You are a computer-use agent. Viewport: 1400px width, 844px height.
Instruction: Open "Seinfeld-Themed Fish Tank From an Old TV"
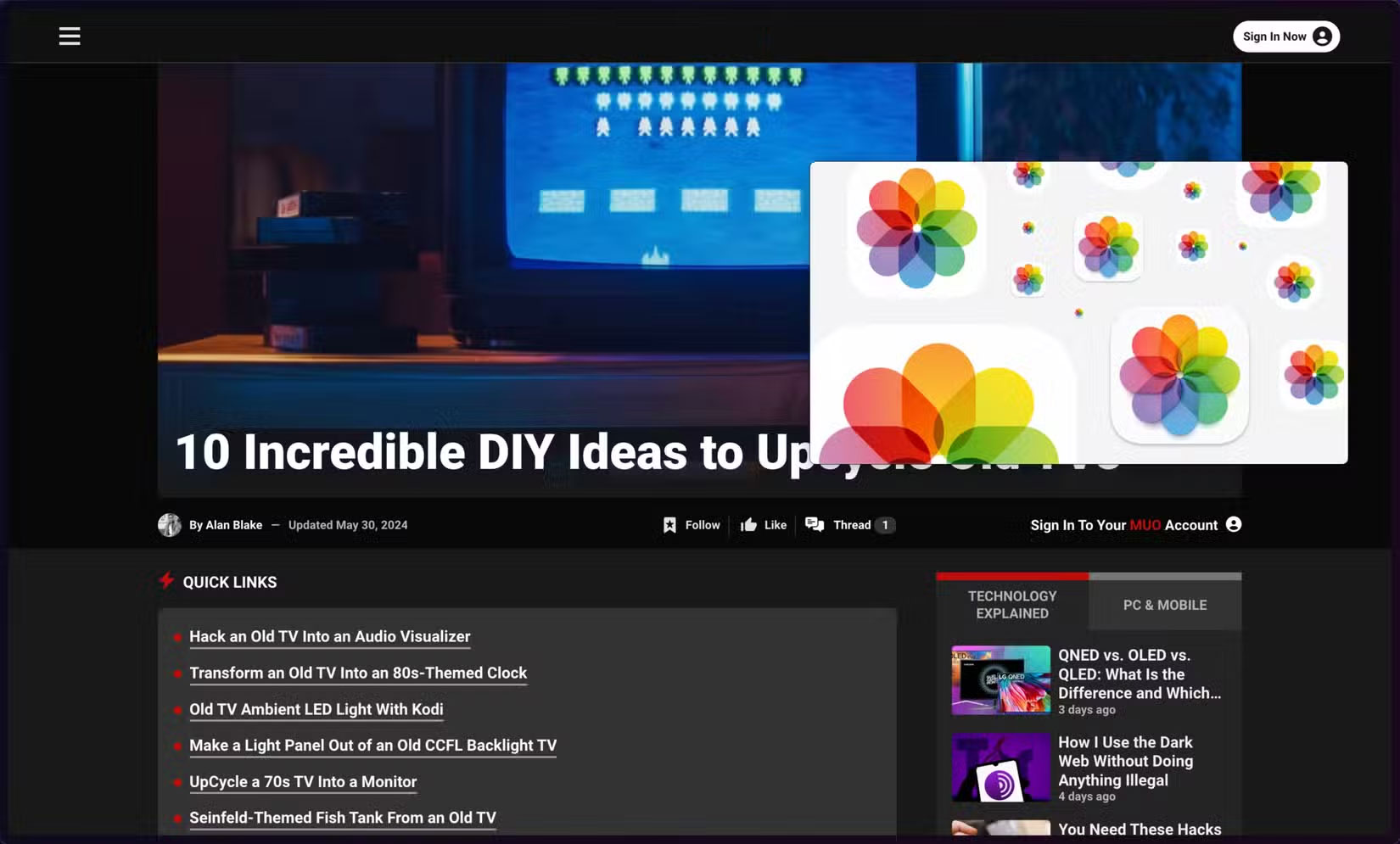343,817
